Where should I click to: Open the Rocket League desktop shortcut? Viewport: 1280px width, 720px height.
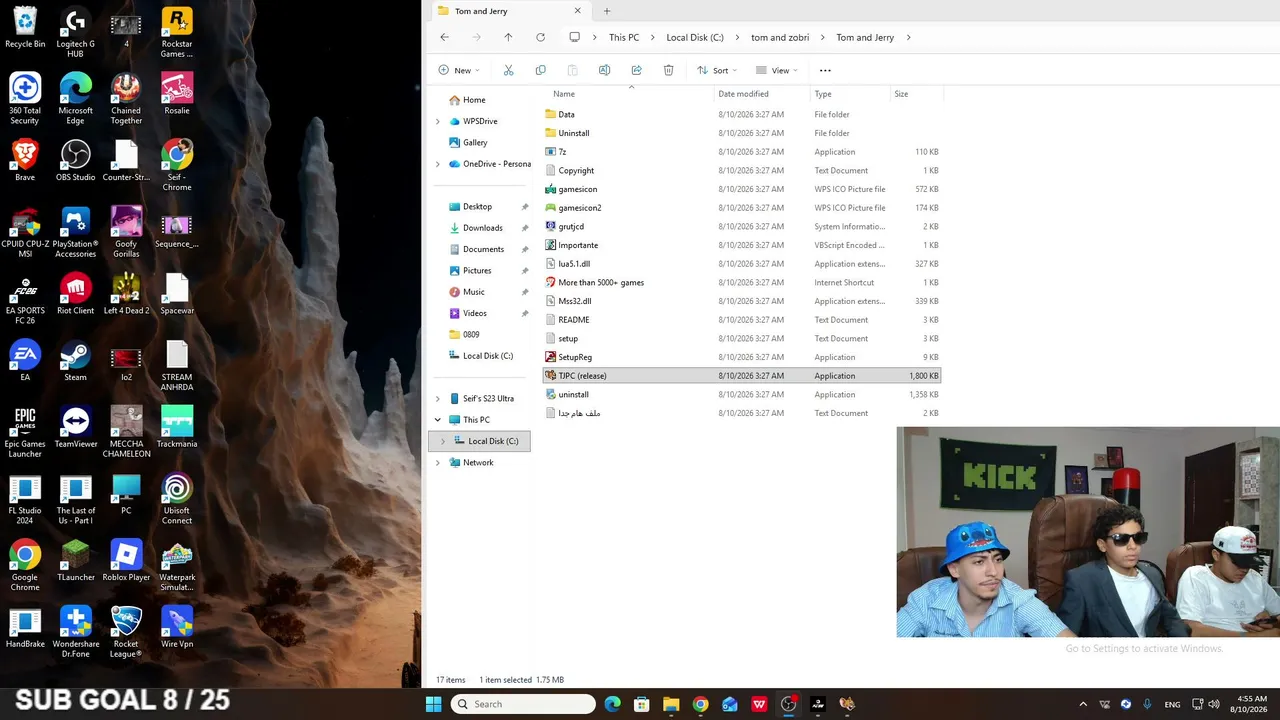point(126,632)
